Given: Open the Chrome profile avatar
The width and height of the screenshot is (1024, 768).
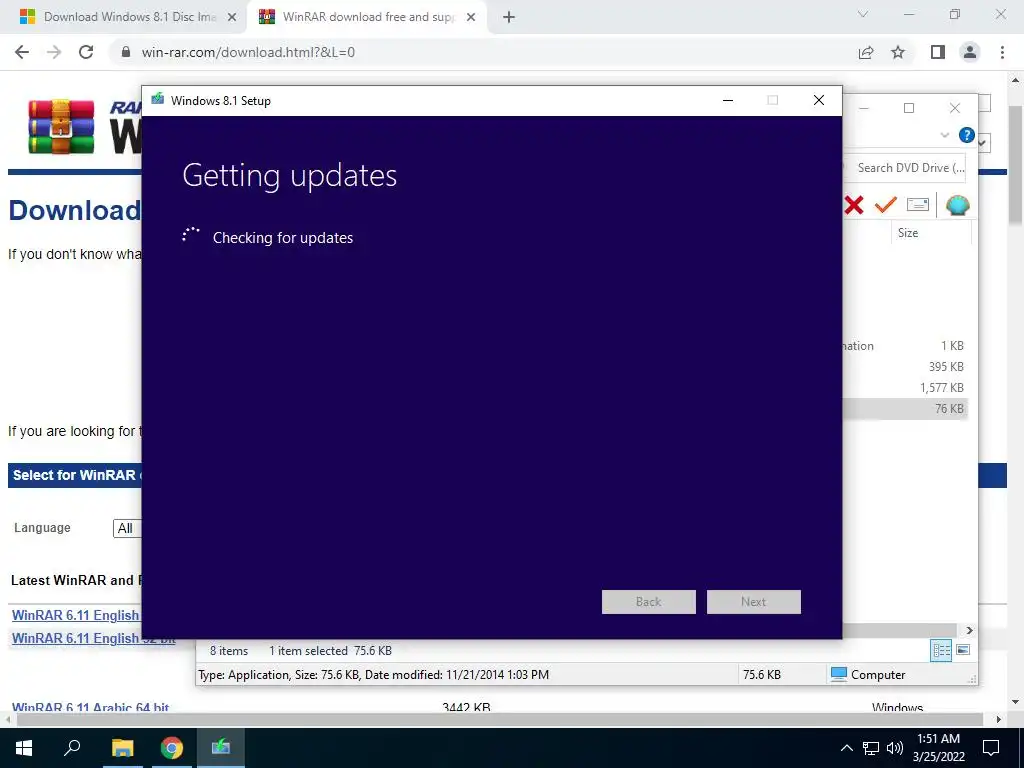Looking at the screenshot, I should (970, 52).
